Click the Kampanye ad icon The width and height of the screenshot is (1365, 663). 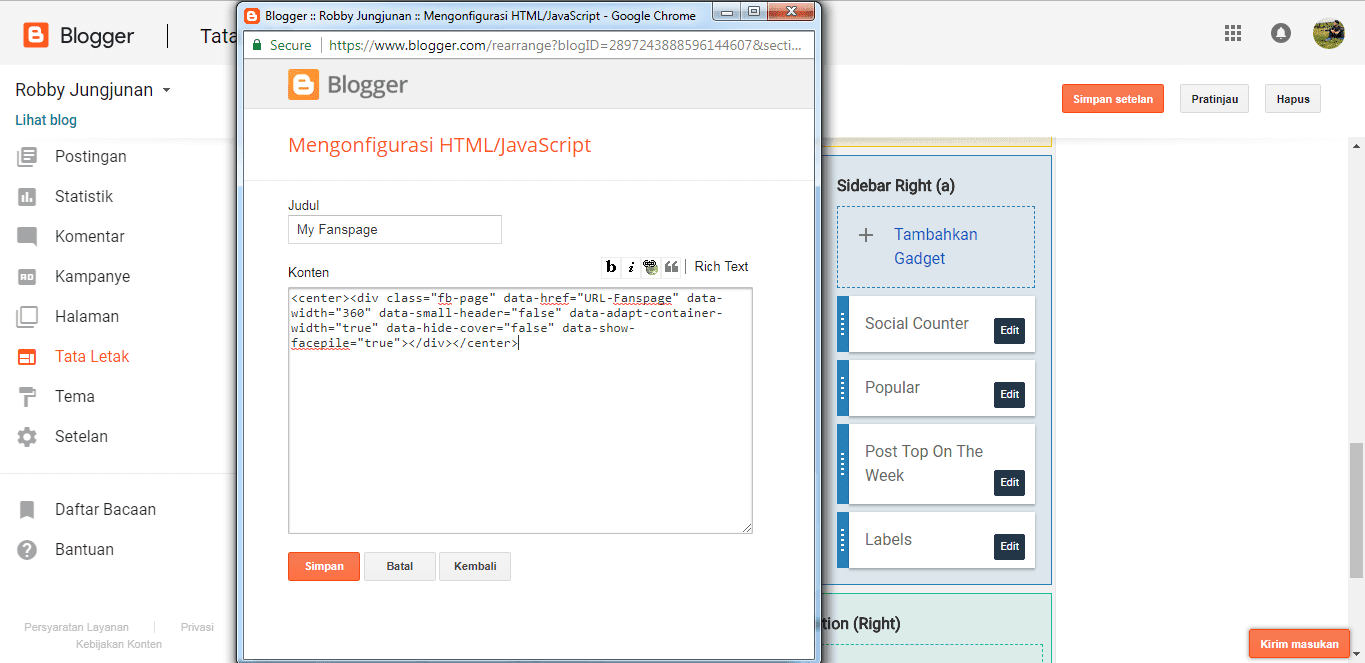click(27, 276)
